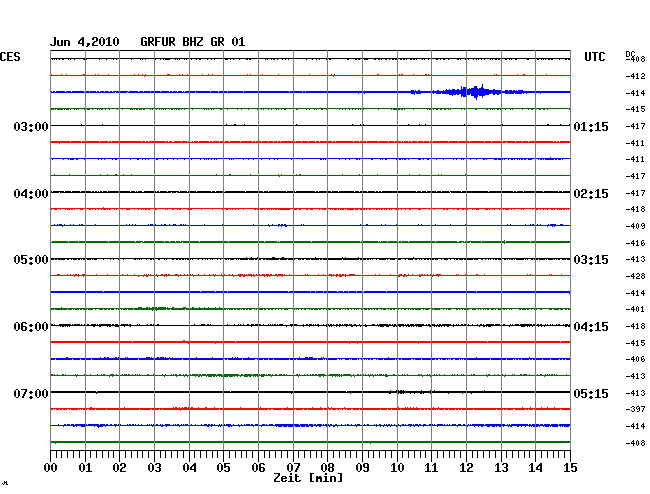Select station title "GRFUR BHZ GR 01"
The height and width of the screenshot is (494, 650).
[193, 42]
